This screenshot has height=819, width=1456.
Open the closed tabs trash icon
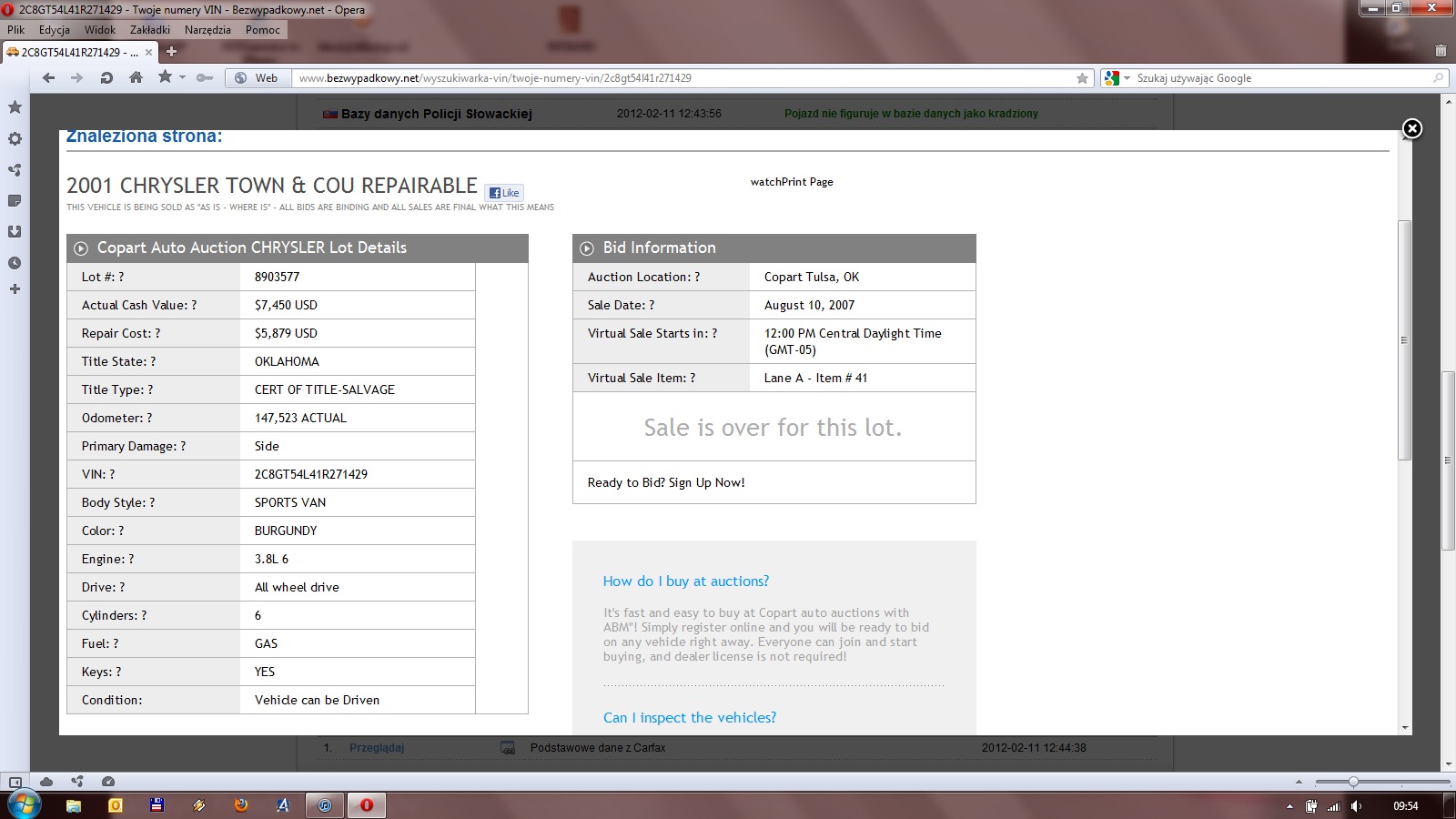1441,51
